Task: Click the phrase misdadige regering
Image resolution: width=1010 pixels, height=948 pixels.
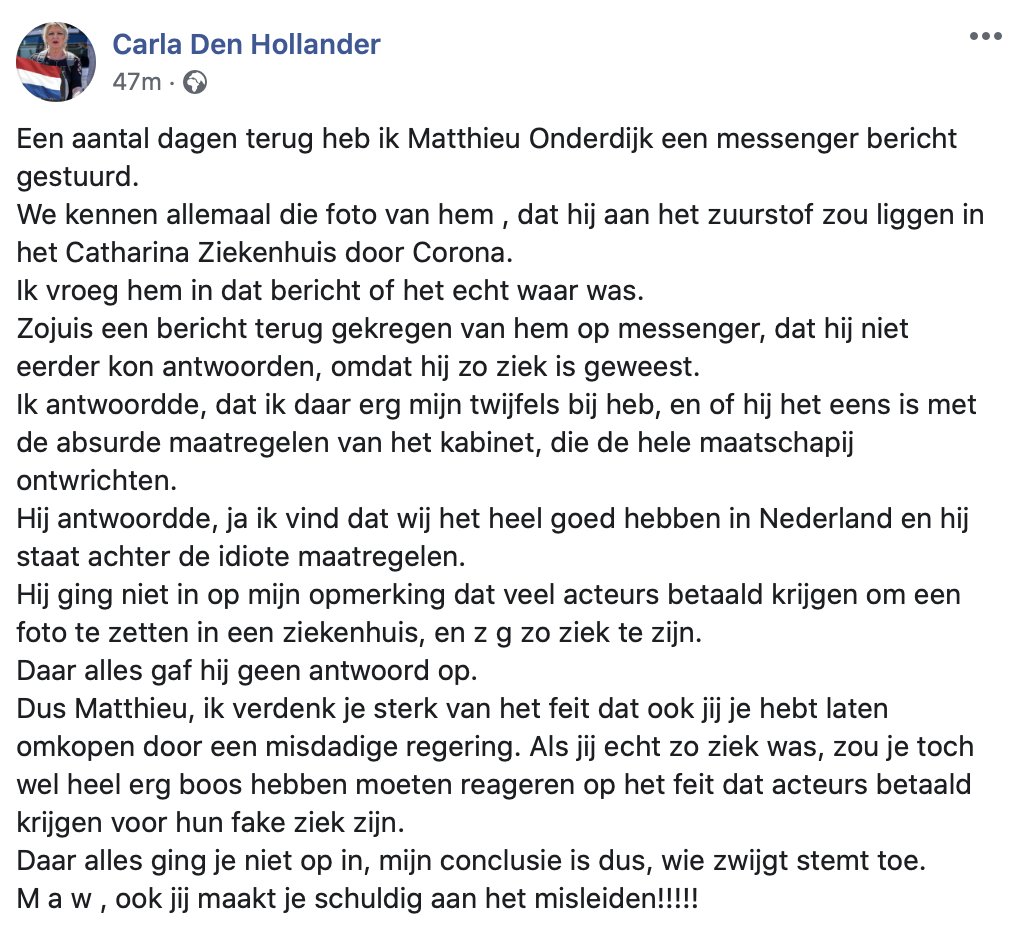Action: pos(392,747)
